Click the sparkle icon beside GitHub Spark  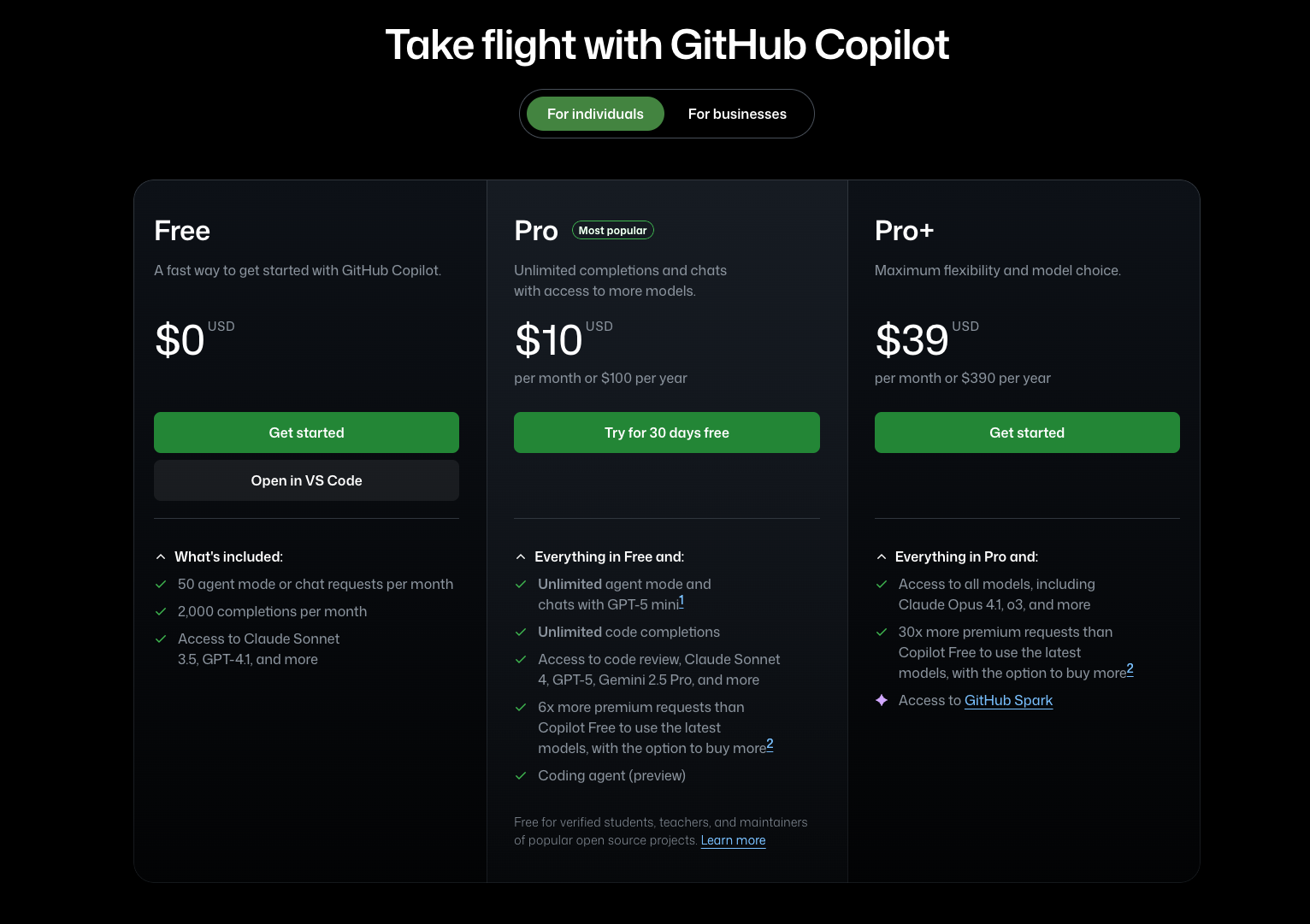(x=882, y=700)
